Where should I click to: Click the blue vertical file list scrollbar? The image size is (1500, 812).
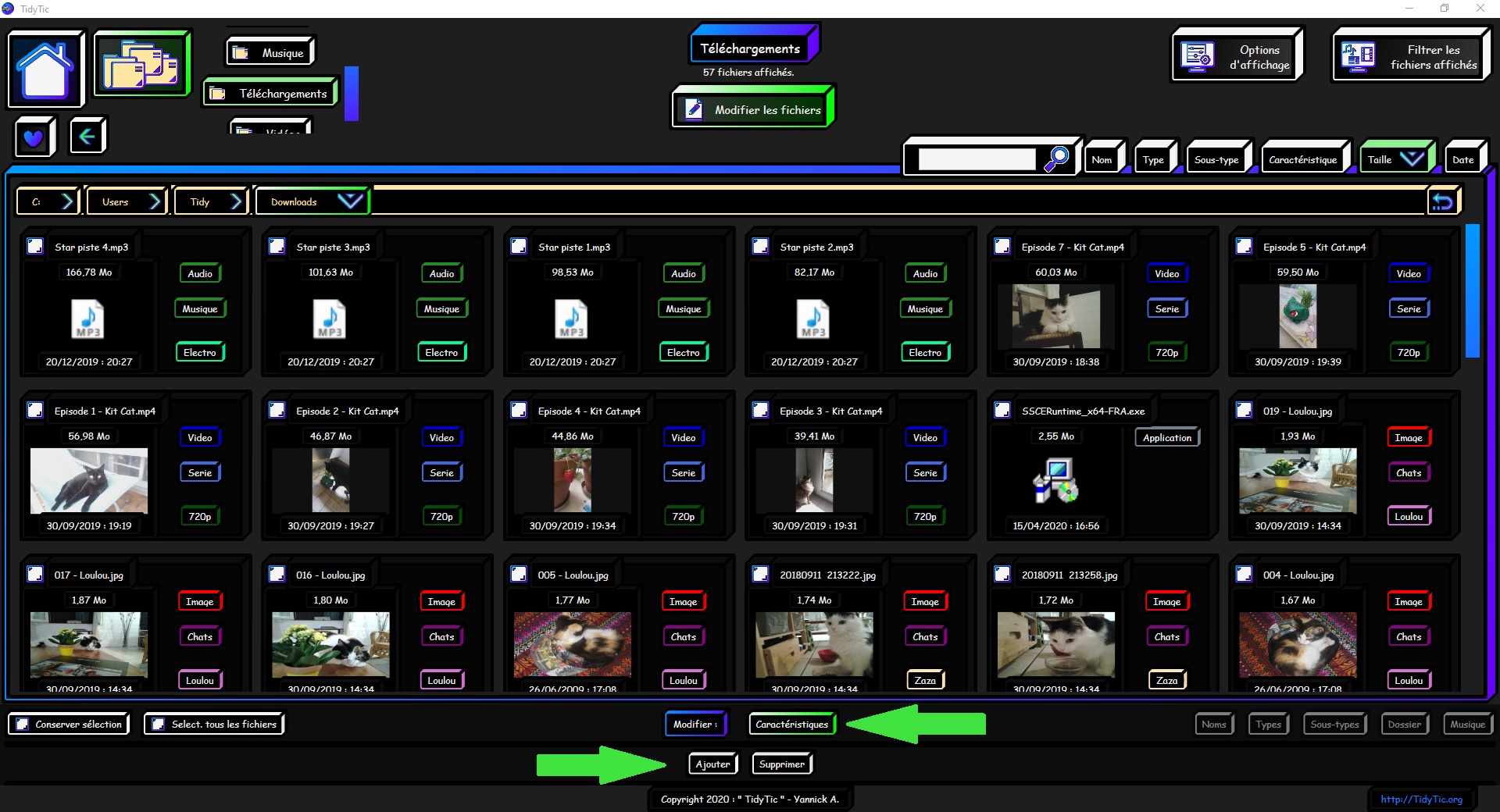click(1472, 290)
